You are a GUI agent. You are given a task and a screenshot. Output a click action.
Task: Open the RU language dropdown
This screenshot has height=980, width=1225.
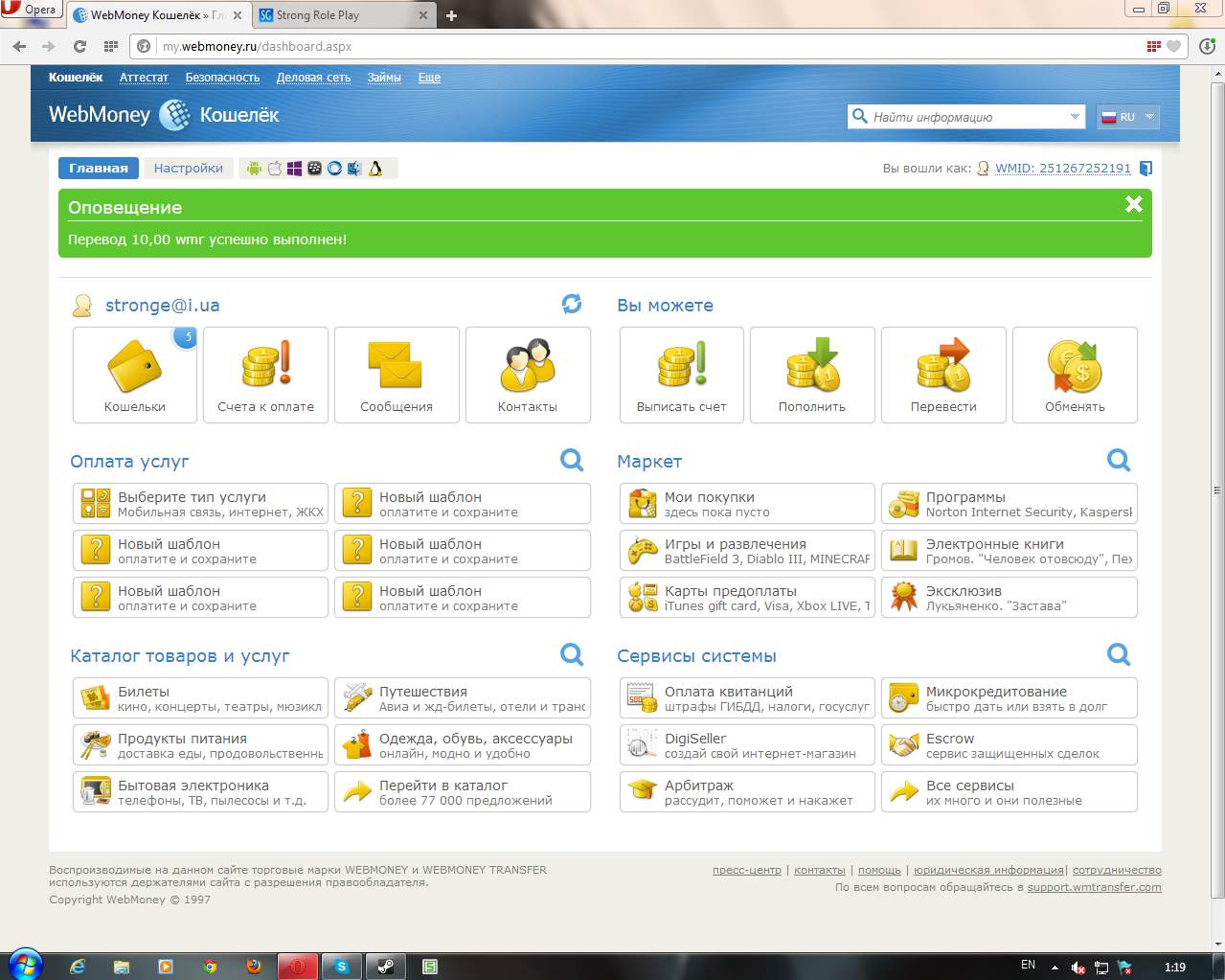pos(1127,117)
